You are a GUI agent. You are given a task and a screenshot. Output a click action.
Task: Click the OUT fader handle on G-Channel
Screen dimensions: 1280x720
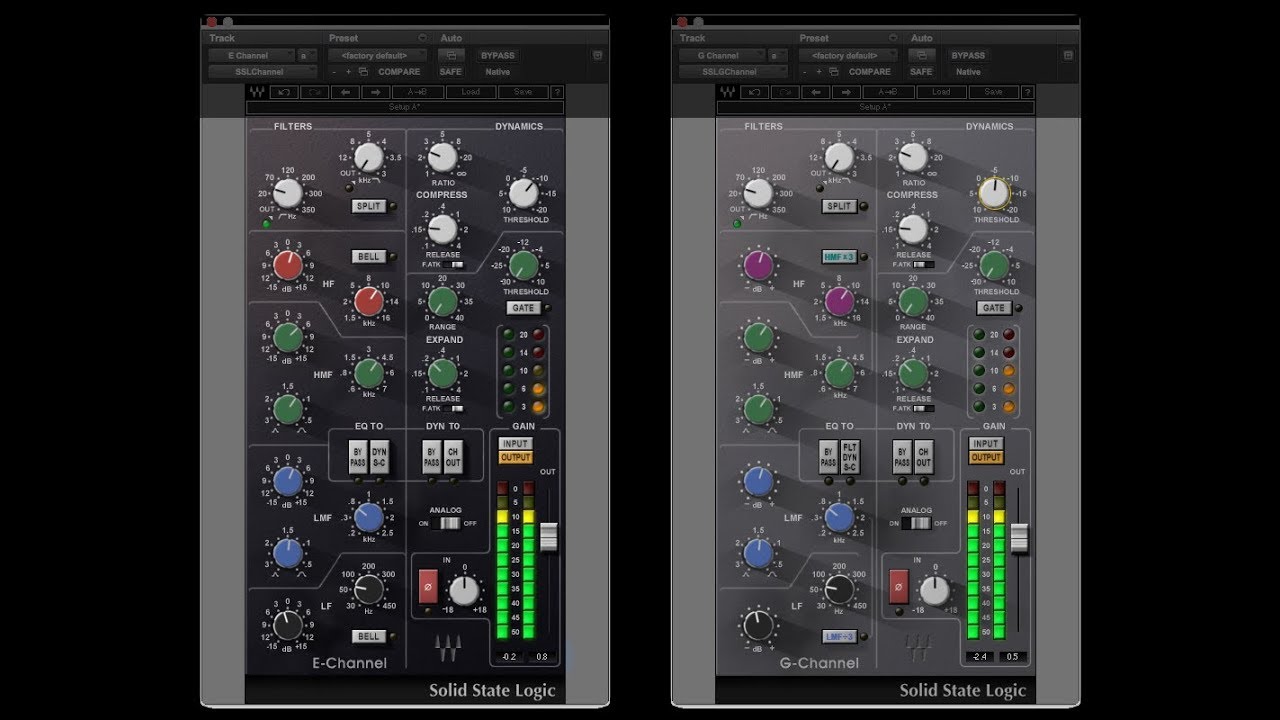click(x=1018, y=538)
